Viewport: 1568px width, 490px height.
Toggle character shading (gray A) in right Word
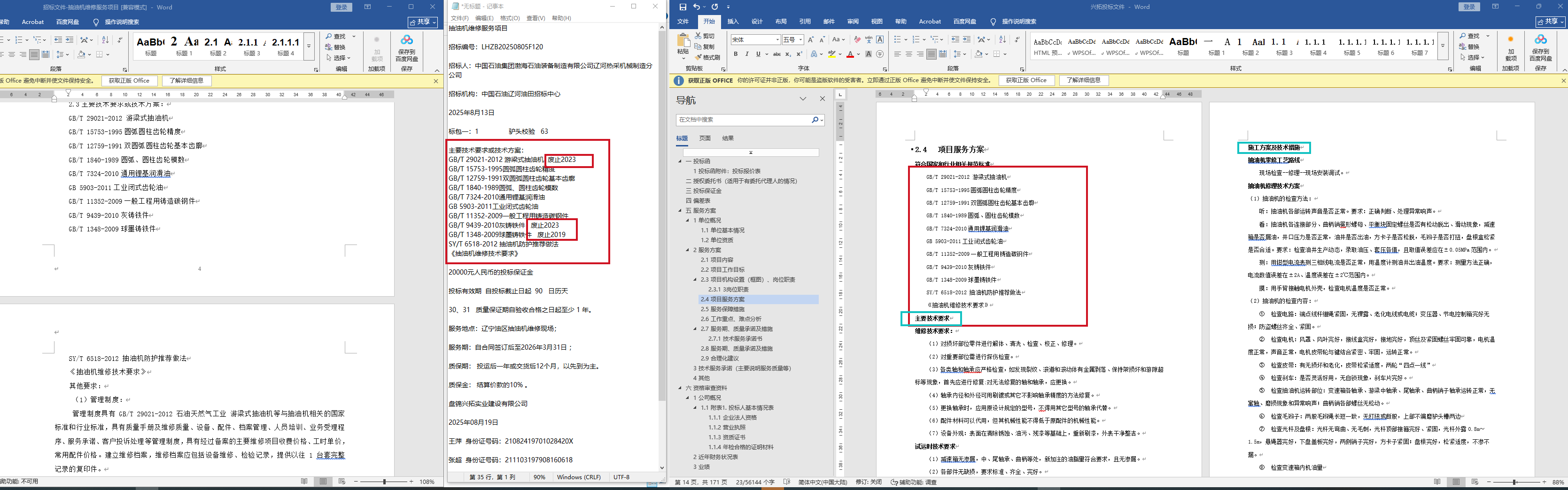pos(869,54)
